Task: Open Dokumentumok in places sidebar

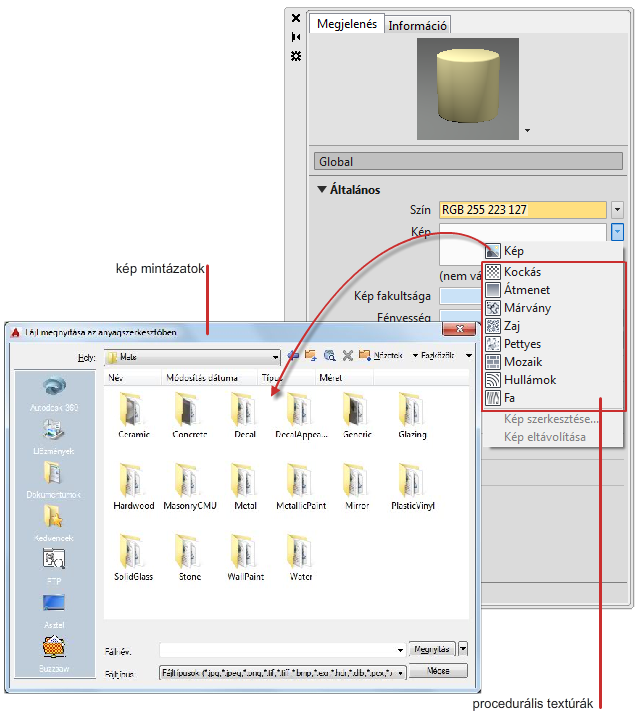Action: [x=54, y=480]
